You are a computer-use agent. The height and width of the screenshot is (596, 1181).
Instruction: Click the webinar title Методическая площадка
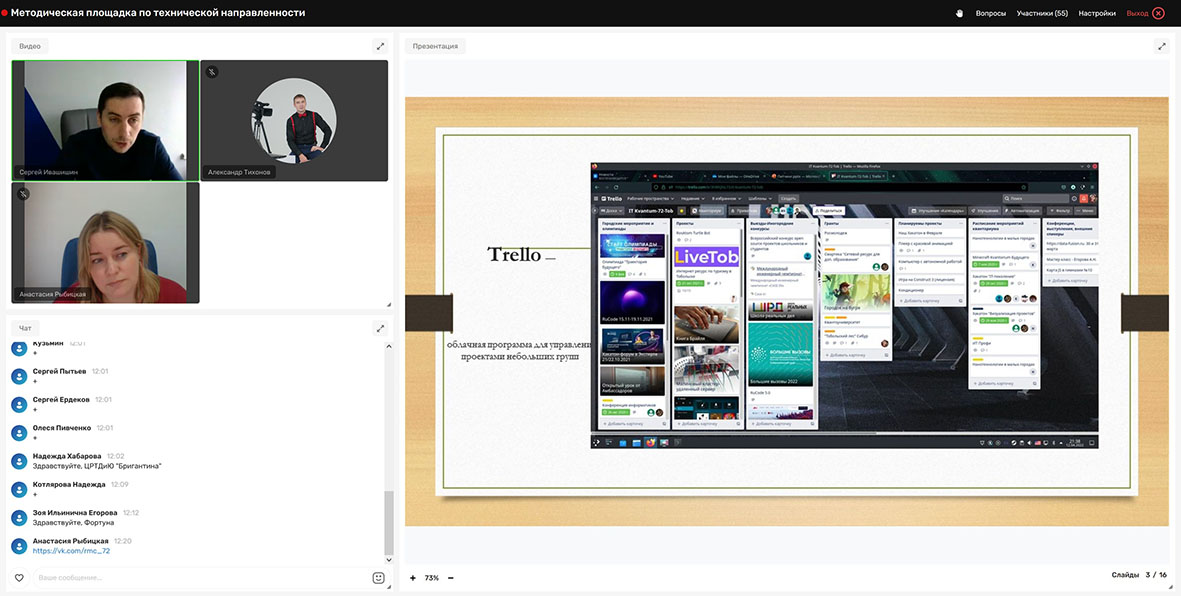(x=158, y=13)
